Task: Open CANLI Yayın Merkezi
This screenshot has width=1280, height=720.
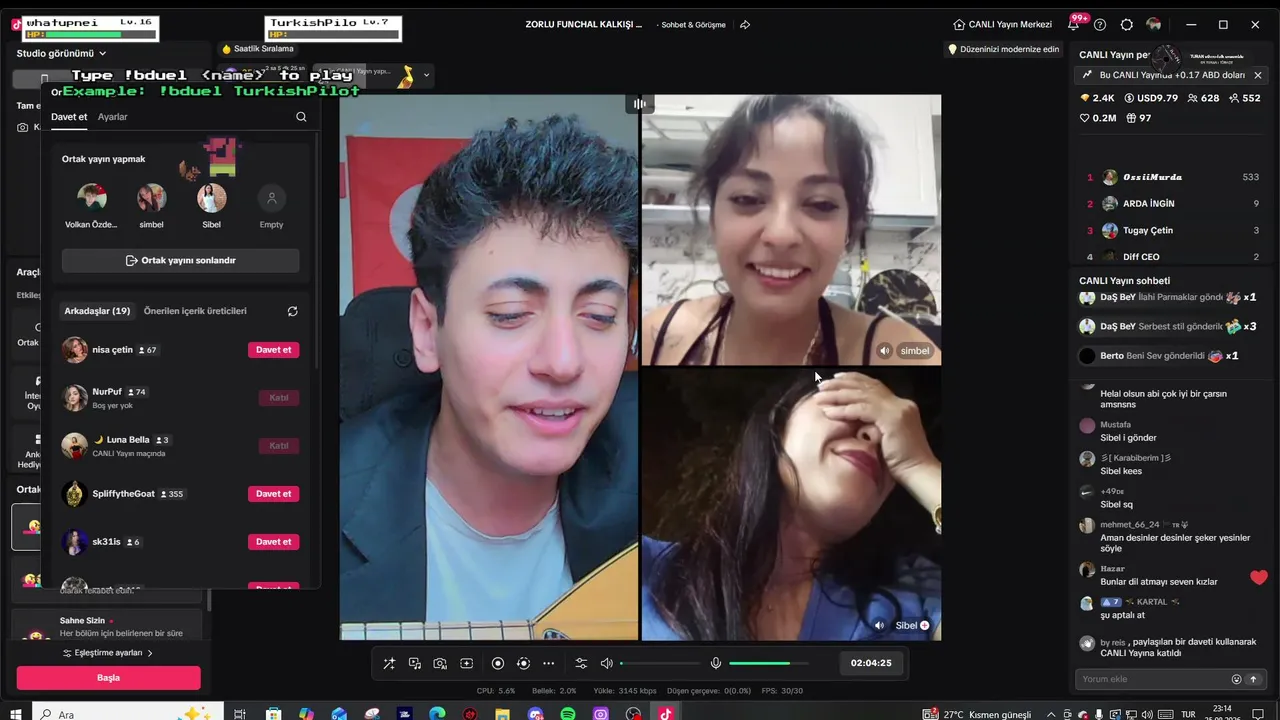Action: 1002,24
